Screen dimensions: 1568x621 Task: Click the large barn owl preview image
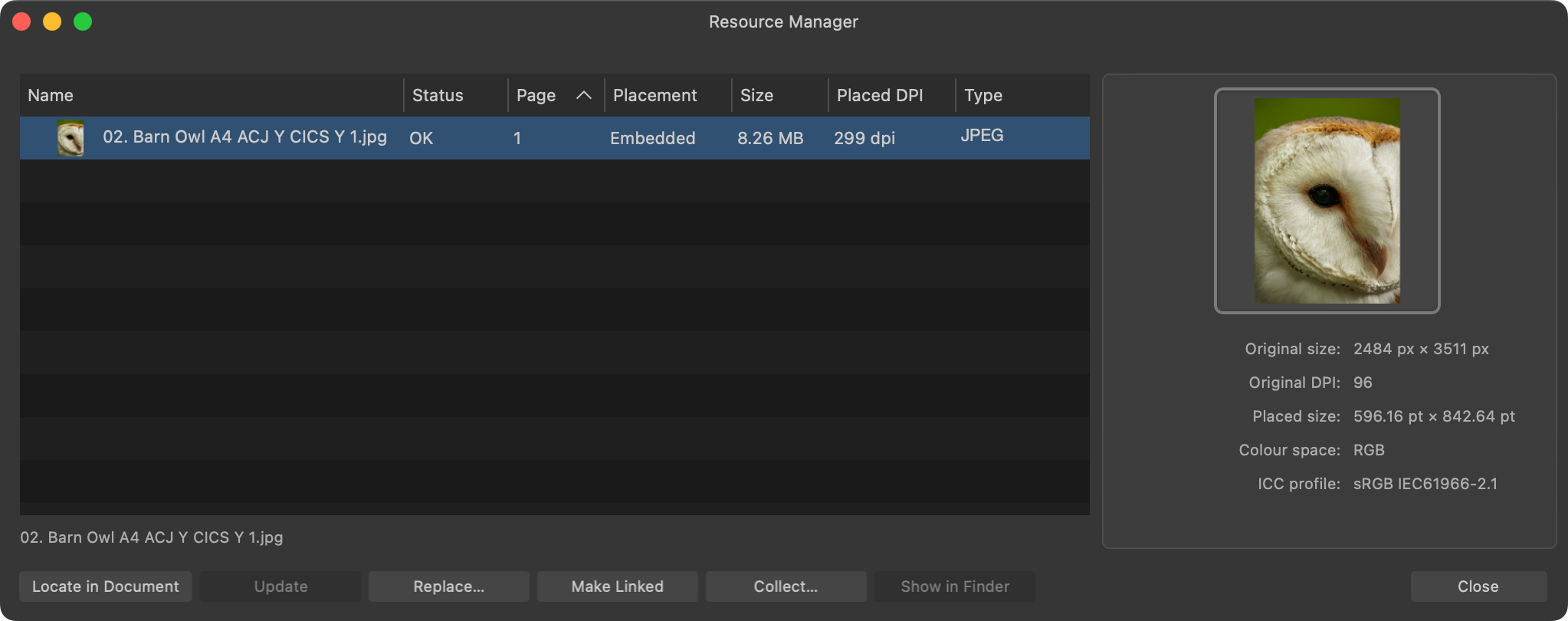(x=1327, y=201)
